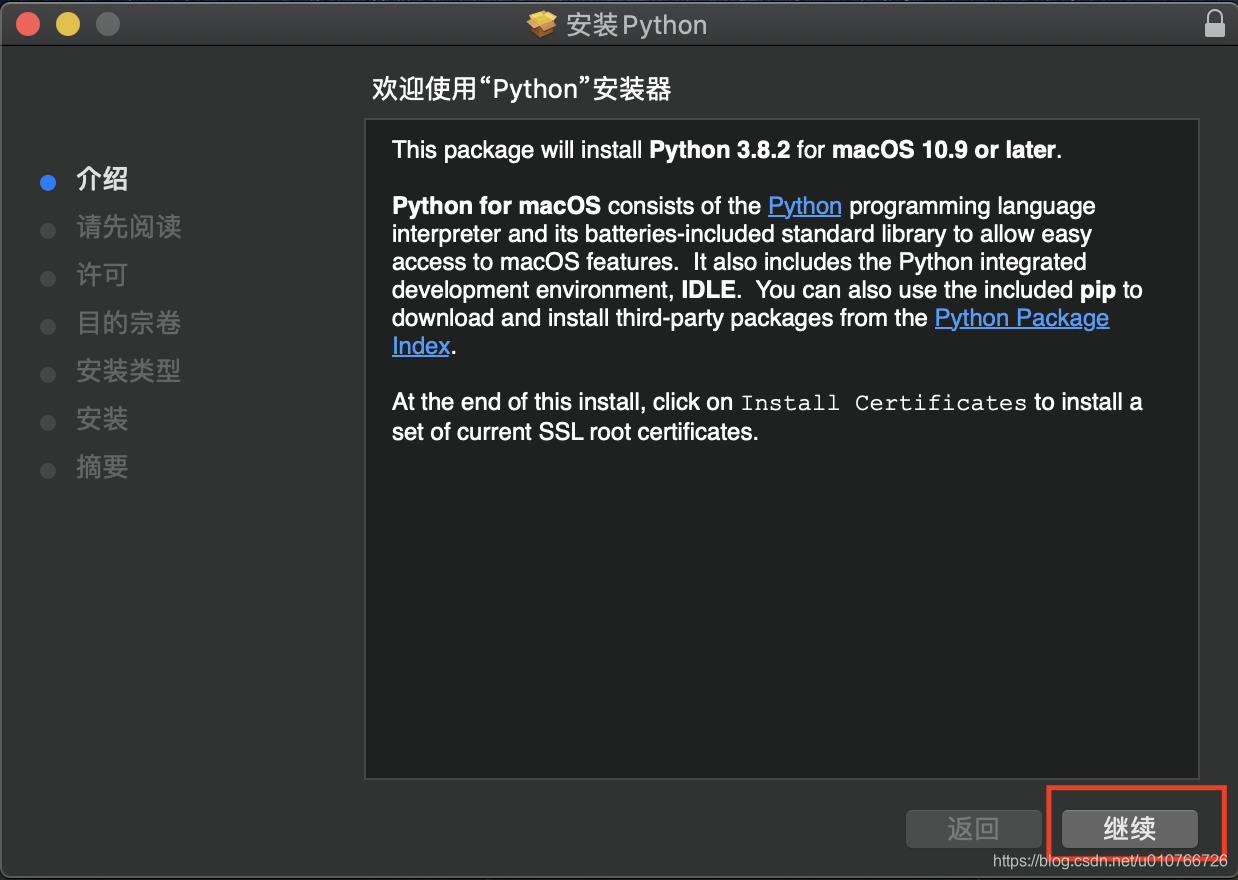The image size is (1238, 880).
Task: Click the 欢迎使用“Python”安装器 heading
Action: [521, 89]
